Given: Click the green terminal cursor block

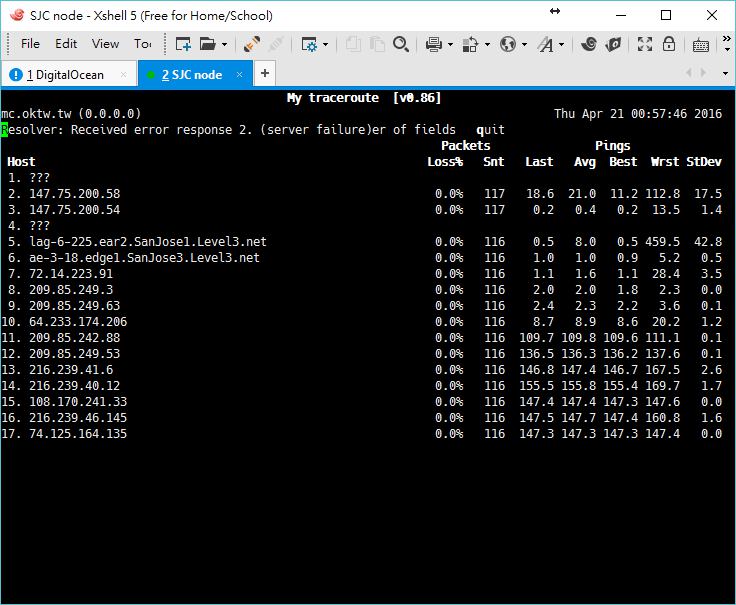Looking at the screenshot, I should 4,130.
